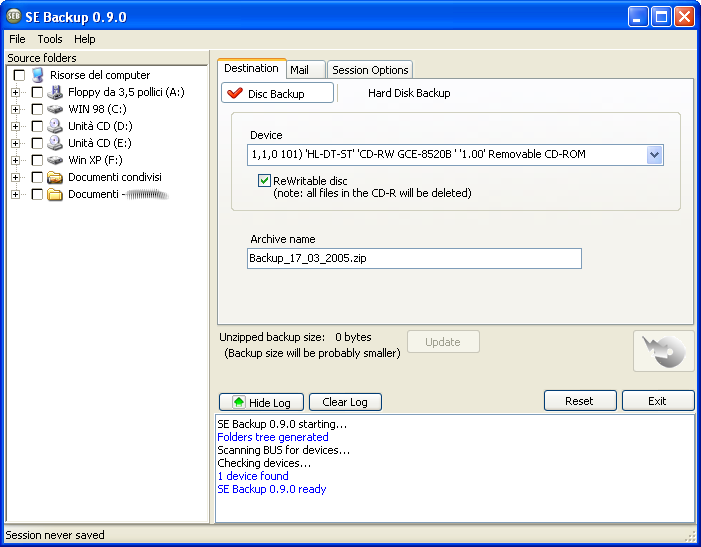Check the Unità CD (E:) checkbox
This screenshot has width=701, height=547.
(x=37, y=143)
